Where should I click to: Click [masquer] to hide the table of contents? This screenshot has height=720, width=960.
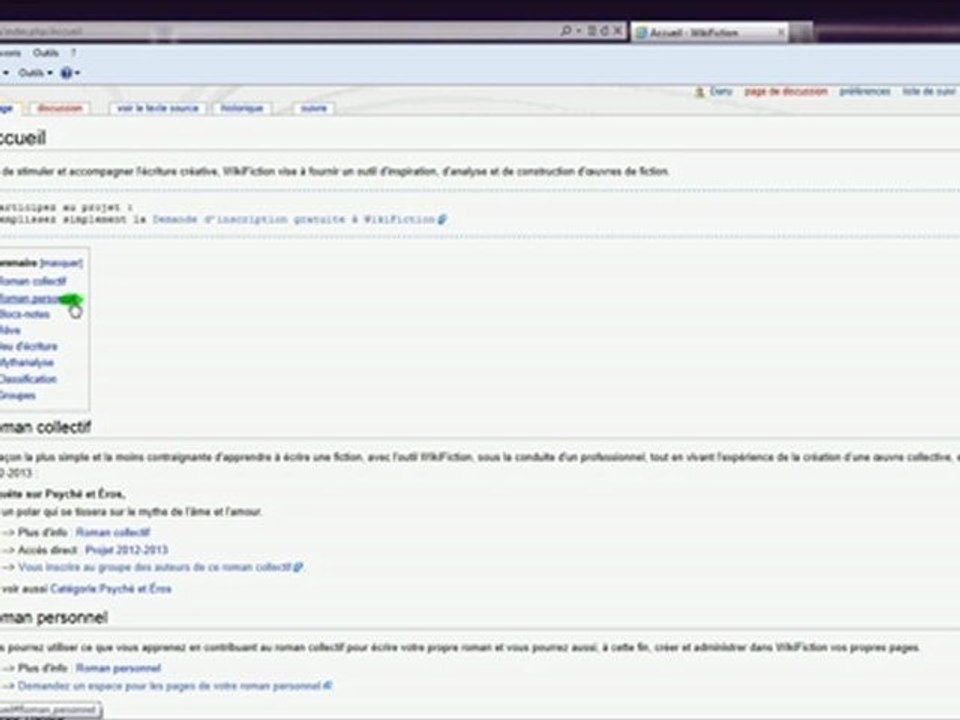[x=61, y=263]
